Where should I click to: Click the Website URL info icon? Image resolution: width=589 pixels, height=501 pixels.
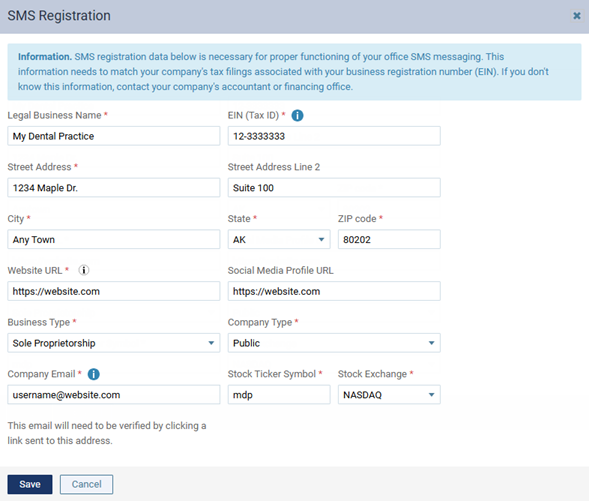(x=84, y=270)
